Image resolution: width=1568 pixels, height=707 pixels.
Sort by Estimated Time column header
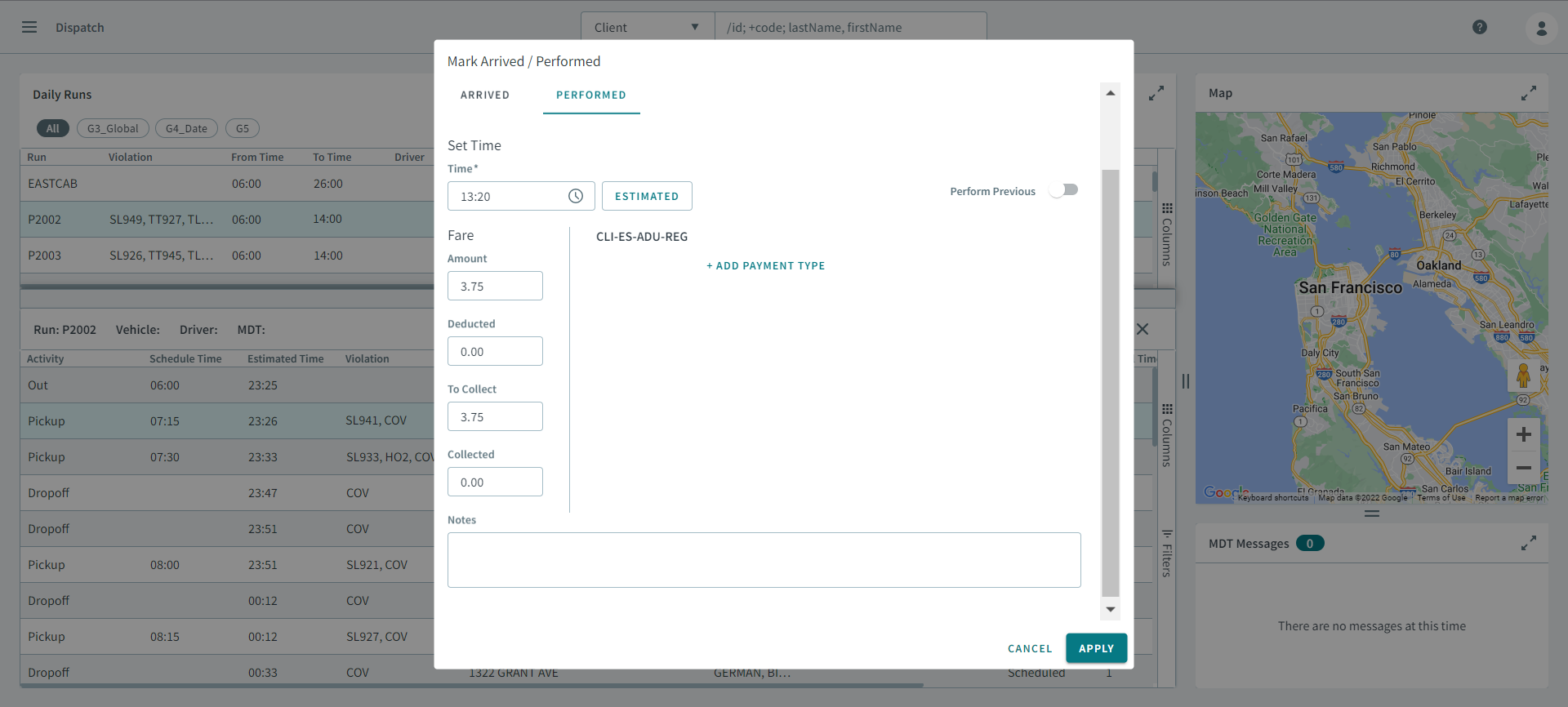coord(286,358)
